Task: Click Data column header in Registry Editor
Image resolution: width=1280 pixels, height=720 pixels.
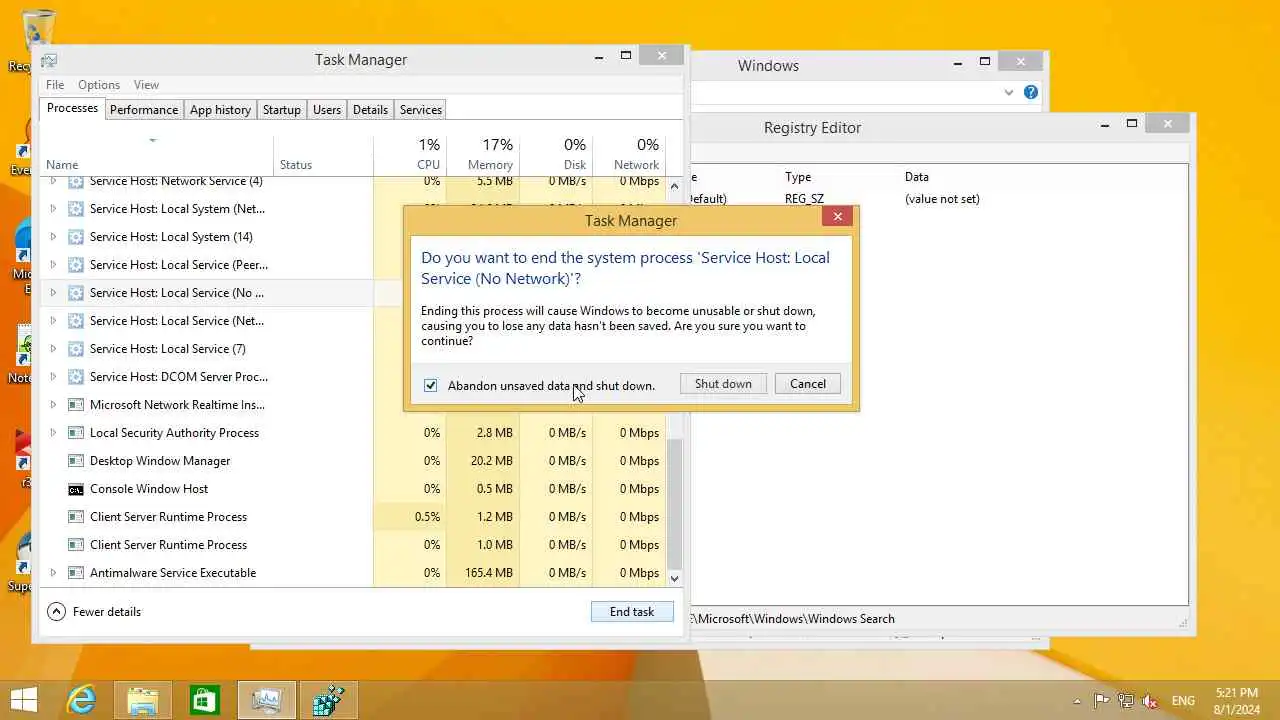Action: (x=917, y=177)
